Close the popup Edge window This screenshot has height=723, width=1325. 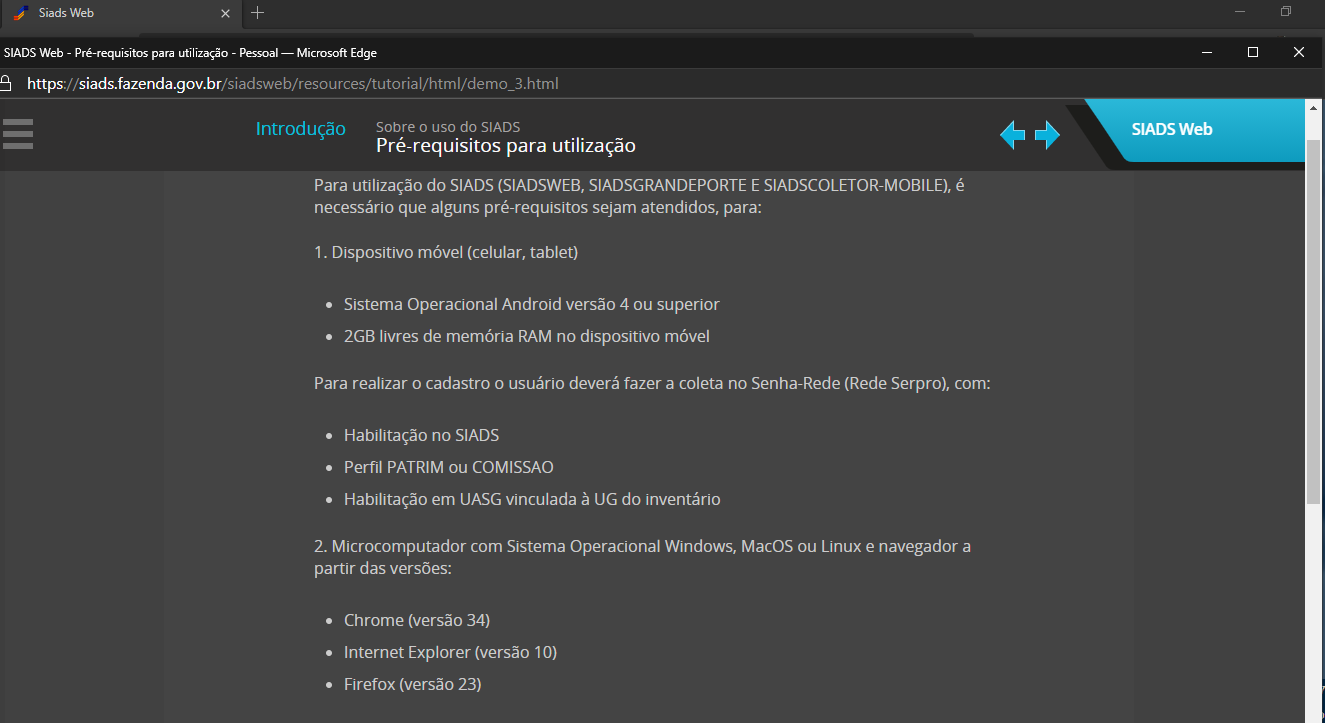pos(1299,52)
